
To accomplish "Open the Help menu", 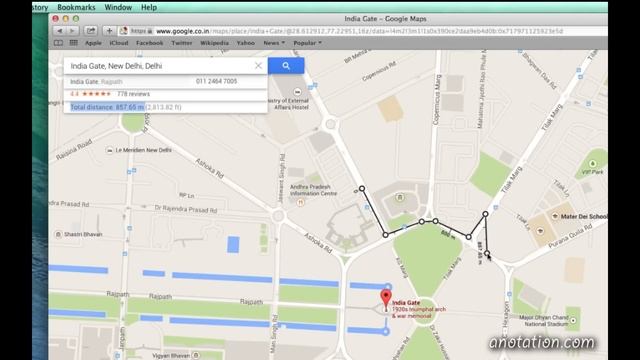I will pos(149,7).
